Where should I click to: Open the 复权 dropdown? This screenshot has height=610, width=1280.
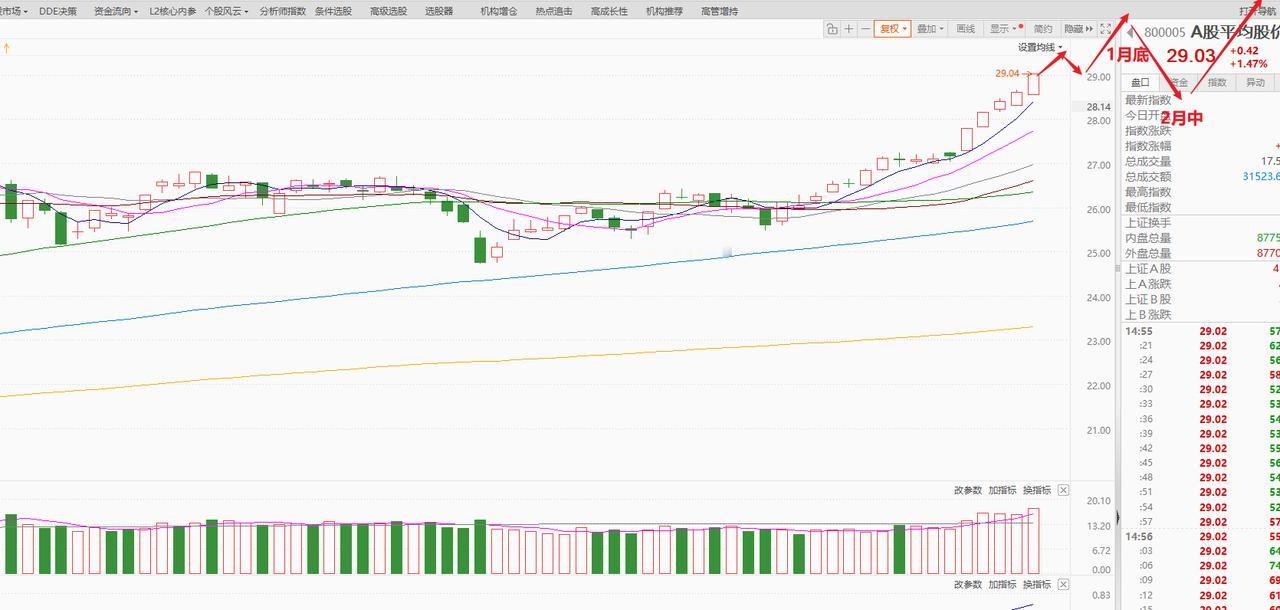[892, 29]
